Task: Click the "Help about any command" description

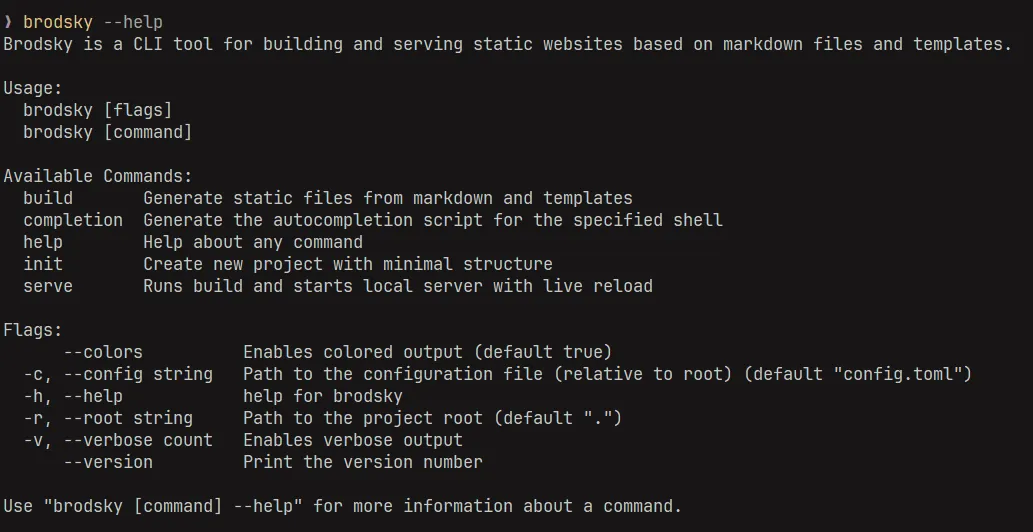Action: click(x=253, y=242)
